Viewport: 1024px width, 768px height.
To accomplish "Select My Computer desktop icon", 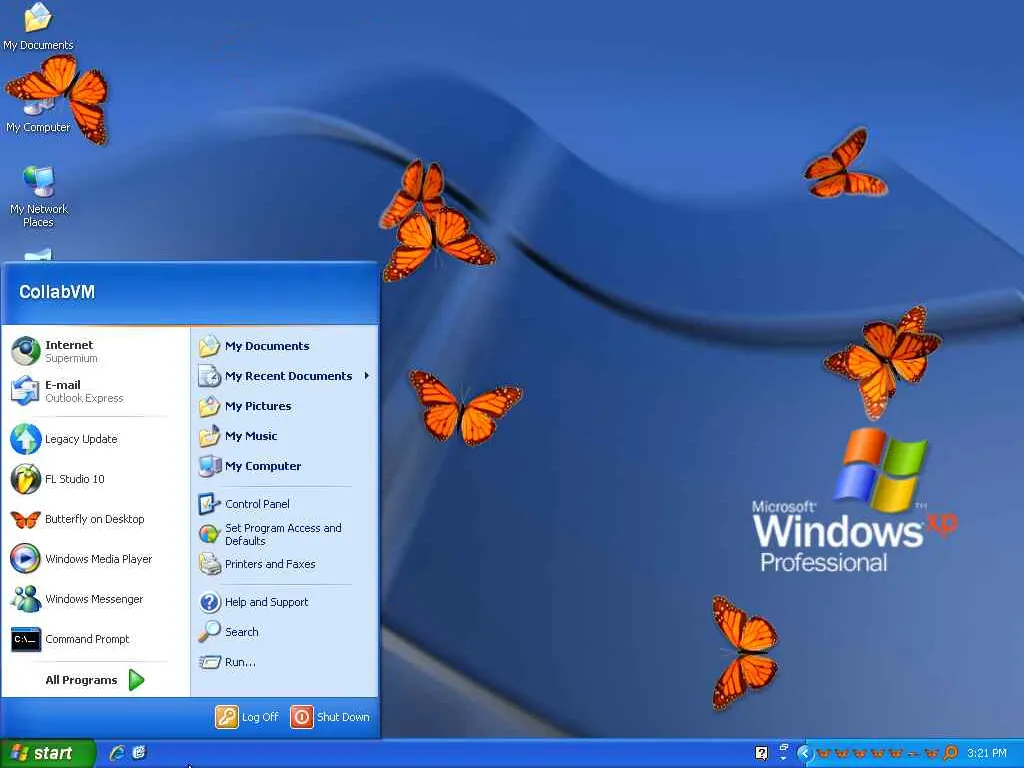I will pos(38,111).
